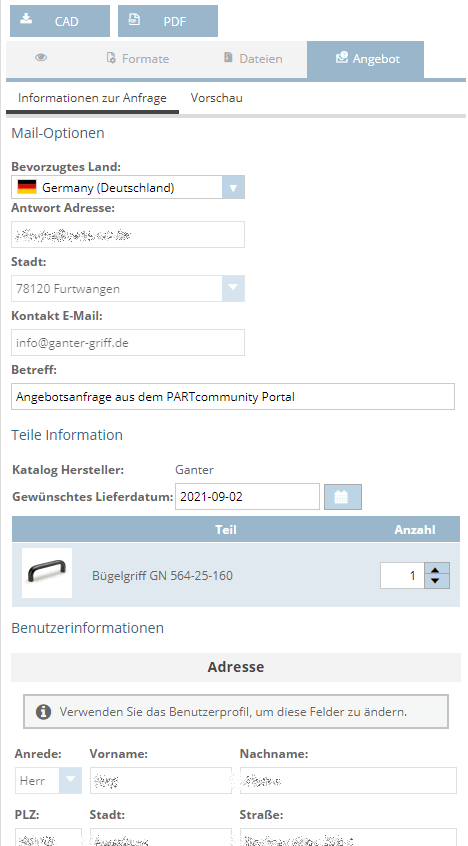Click the PDF export button
The height and width of the screenshot is (846, 468).
(168, 21)
